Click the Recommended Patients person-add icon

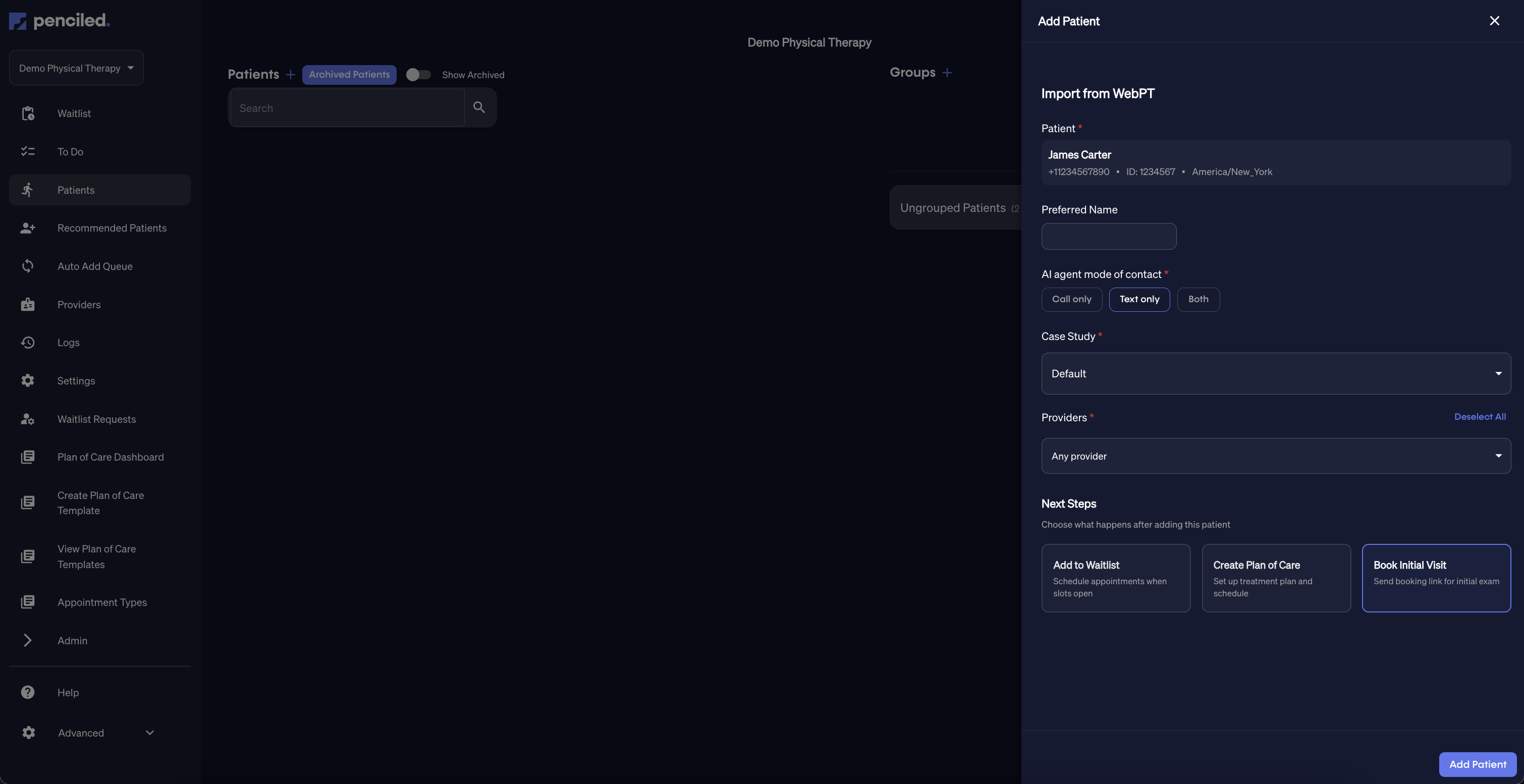click(x=28, y=228)
